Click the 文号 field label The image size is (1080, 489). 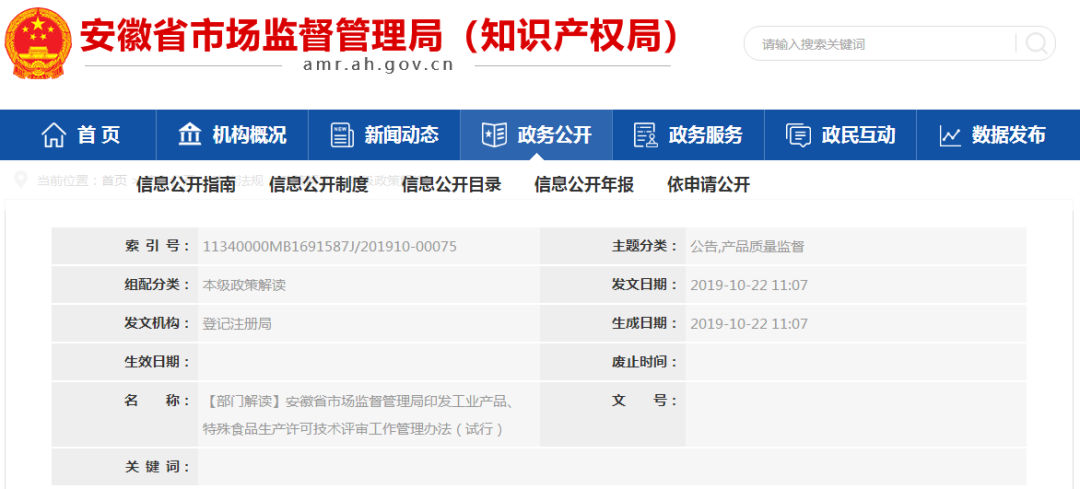click(645, 401)
